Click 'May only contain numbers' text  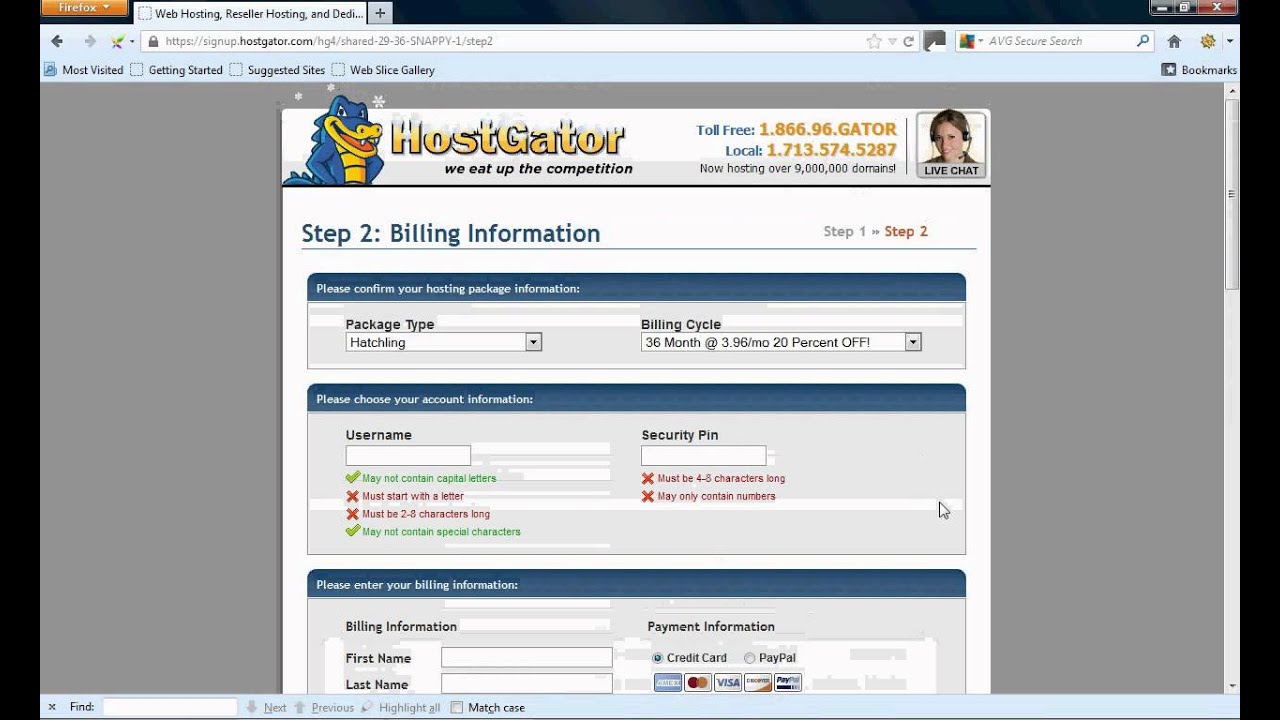tap(716, 496)
